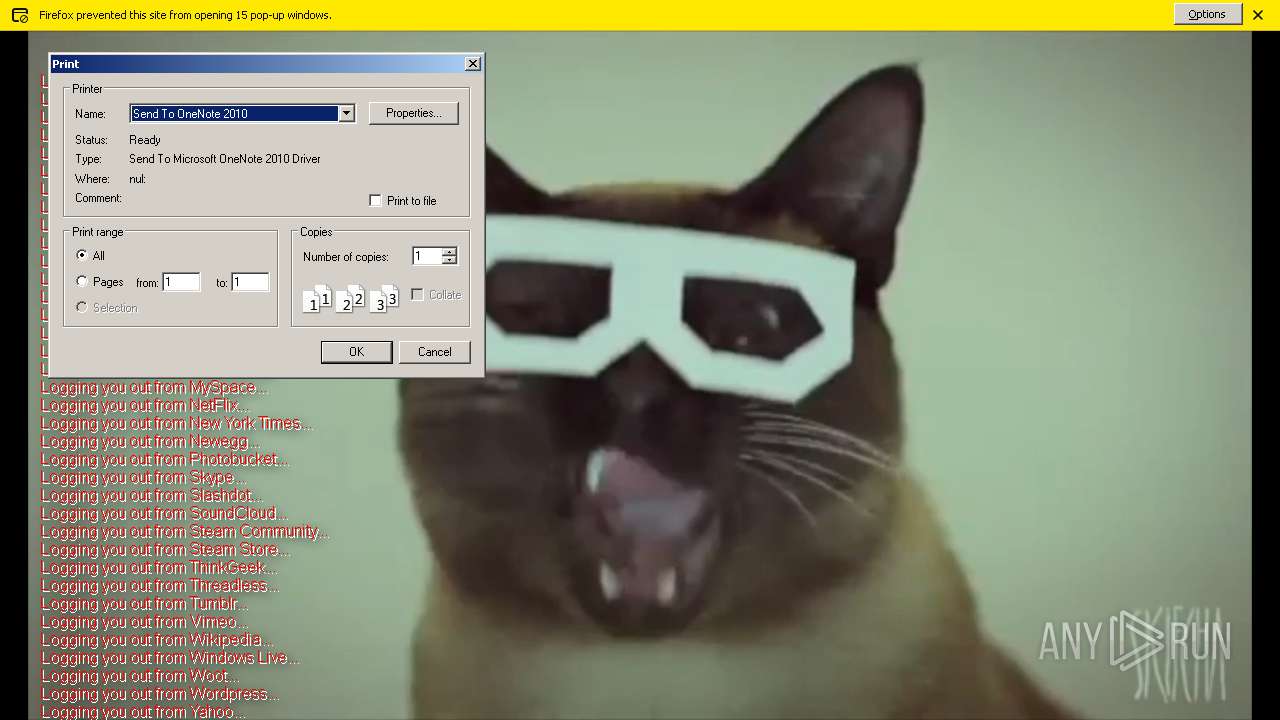The image size is (1280, 720).
Task: Click 'Logging you out from SoundCloud...' text
Action: [164, 513]
